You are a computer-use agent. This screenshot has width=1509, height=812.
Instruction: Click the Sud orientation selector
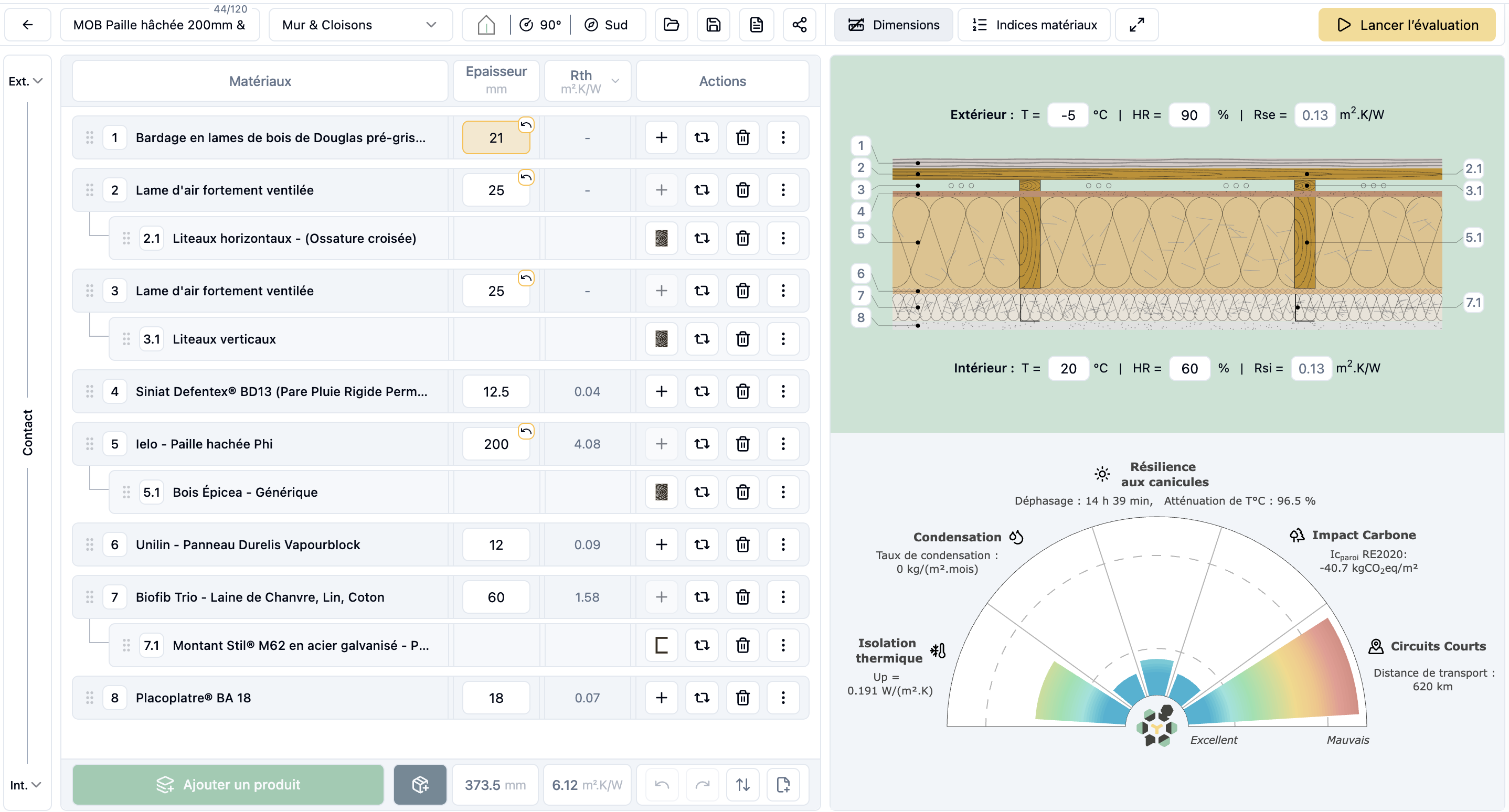607,25
